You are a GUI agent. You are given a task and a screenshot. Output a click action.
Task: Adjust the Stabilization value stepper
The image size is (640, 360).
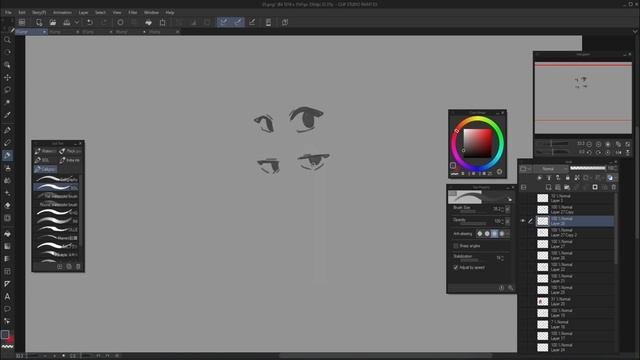pyautogui.click(x=502, y=258)
